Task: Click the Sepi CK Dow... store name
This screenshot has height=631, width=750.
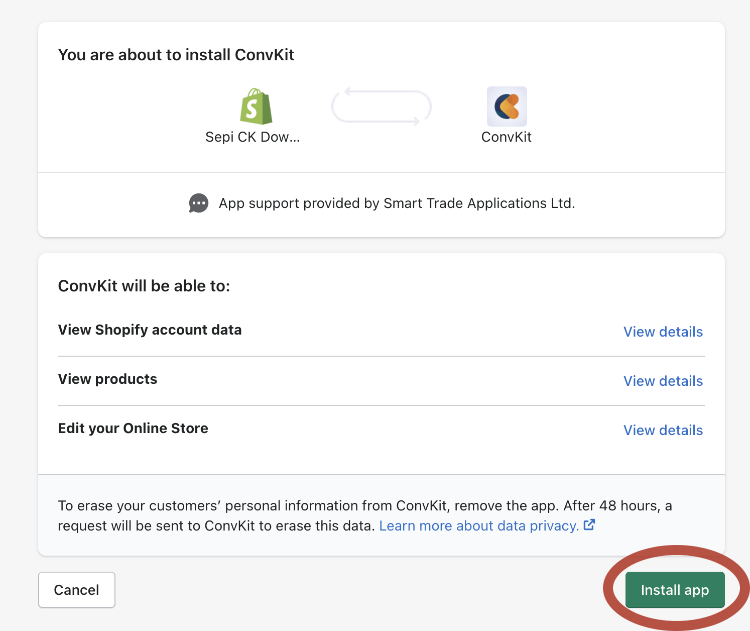Action: pyautogui.click(x=253, y=137)
